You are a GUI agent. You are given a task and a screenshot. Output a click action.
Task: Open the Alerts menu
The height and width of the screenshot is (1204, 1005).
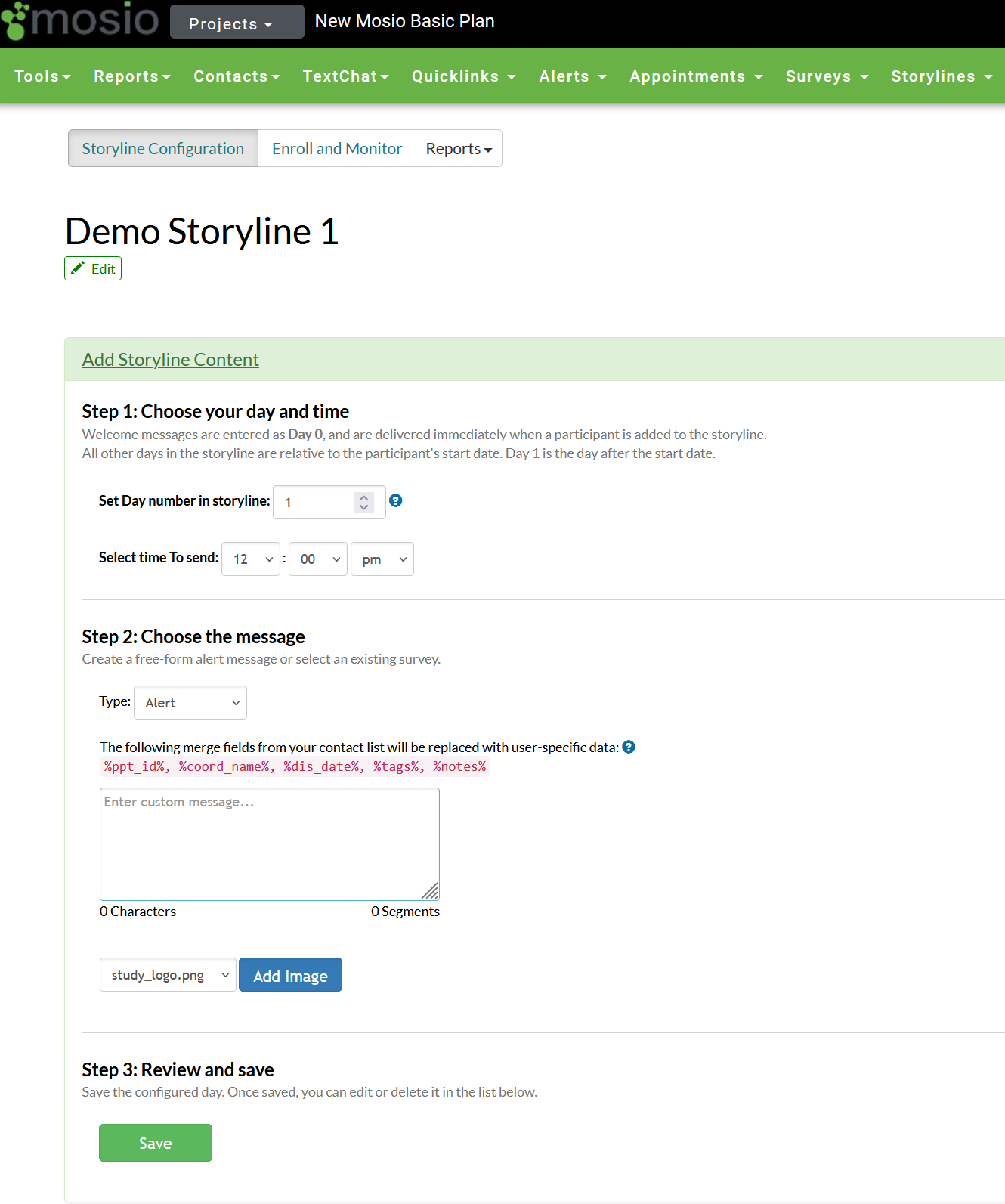[573, 76]
